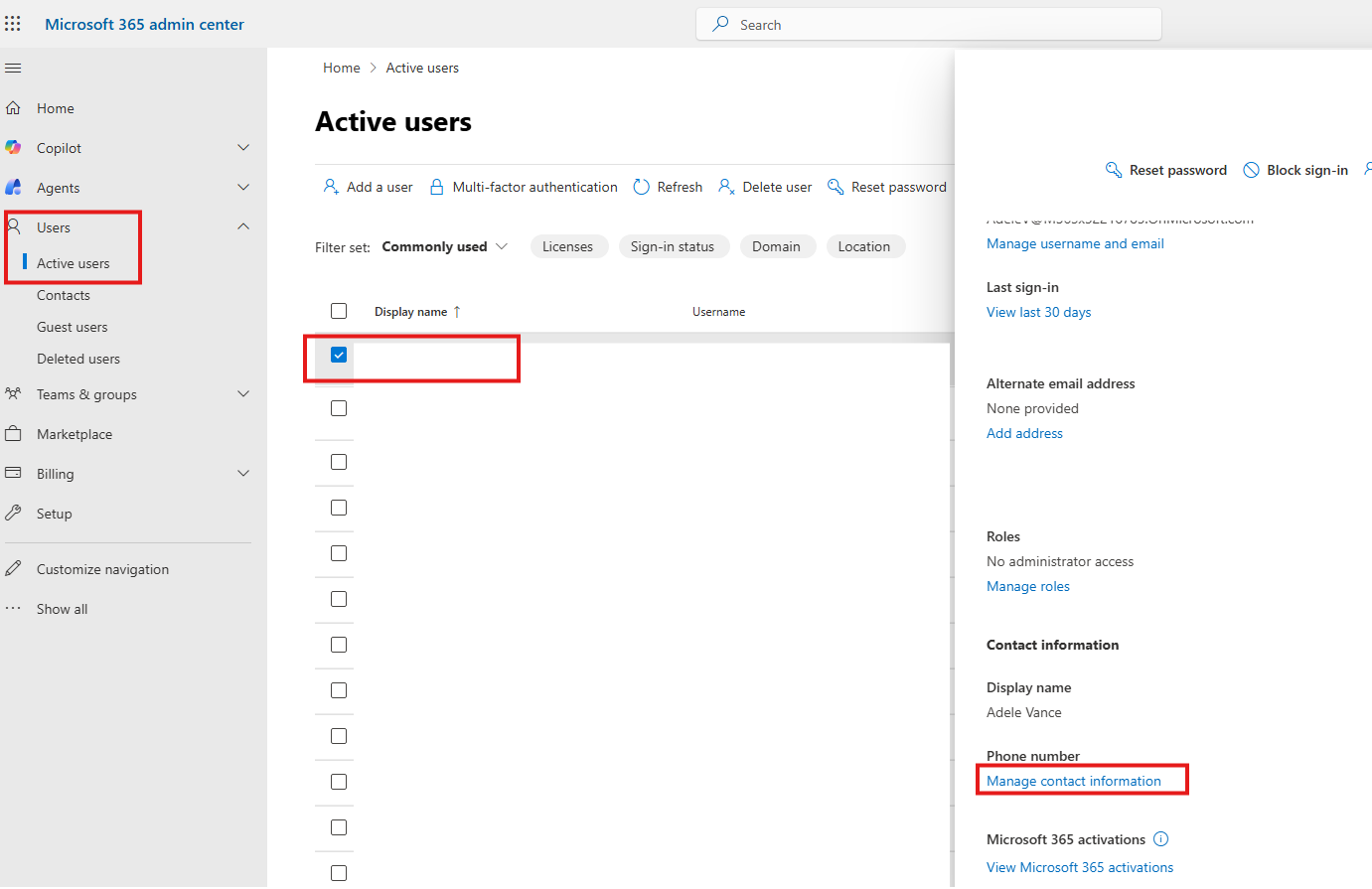Collapse the navigation menu hamburger icon

13,69
